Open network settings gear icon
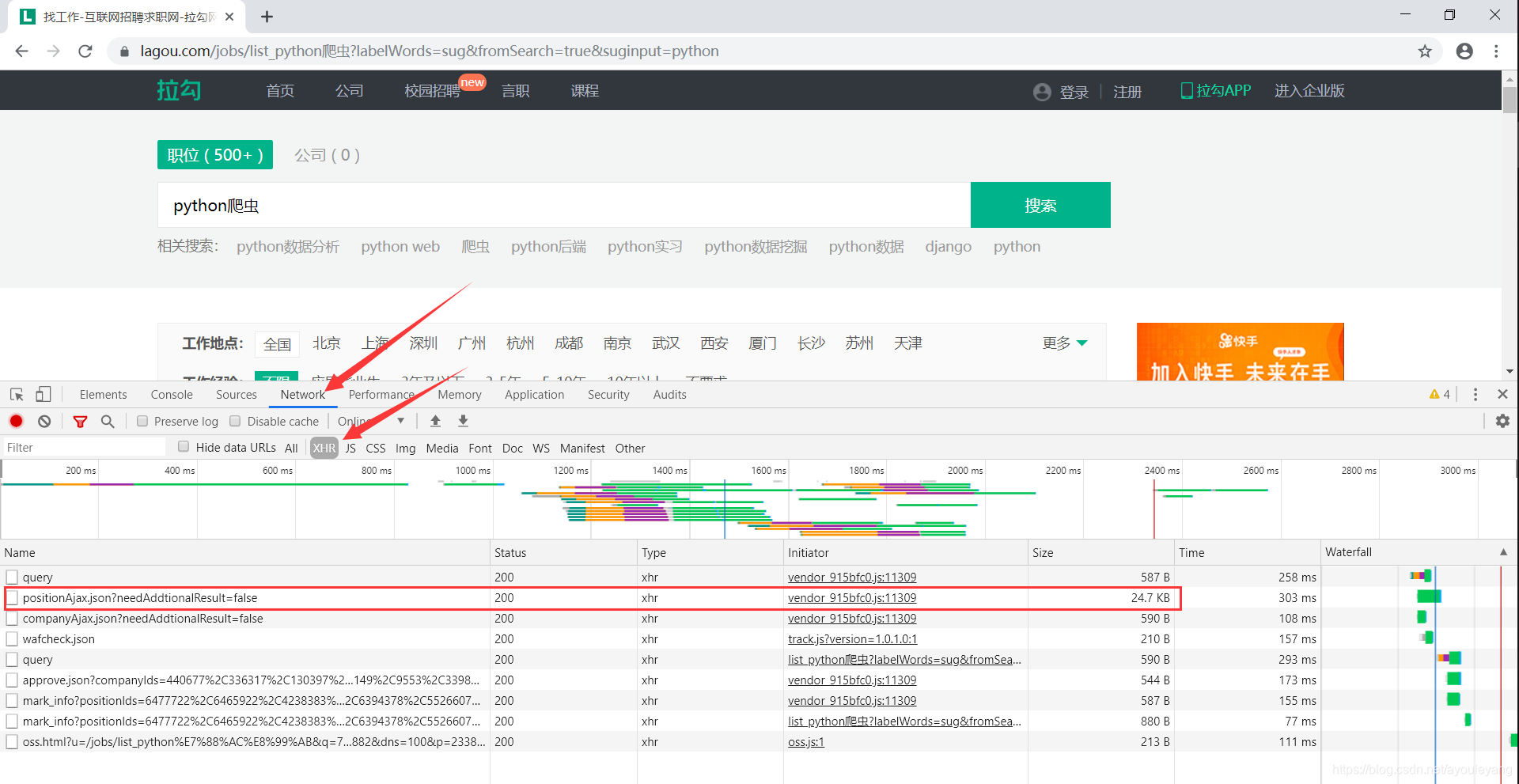This screenshot has height=784, width=1519. pyautogui.click(x=1502, y=422)
